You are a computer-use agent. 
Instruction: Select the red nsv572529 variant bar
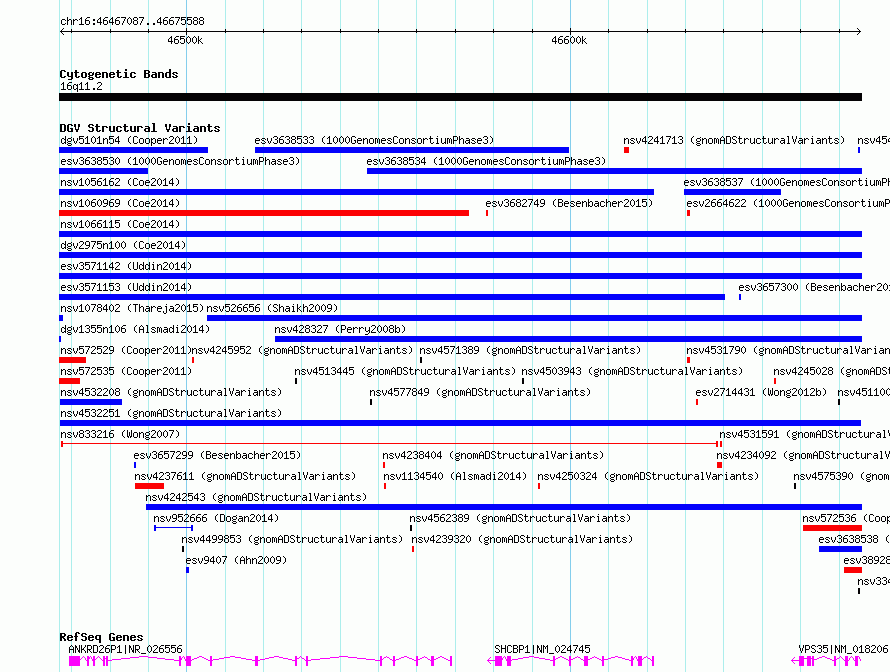(73, 360)
